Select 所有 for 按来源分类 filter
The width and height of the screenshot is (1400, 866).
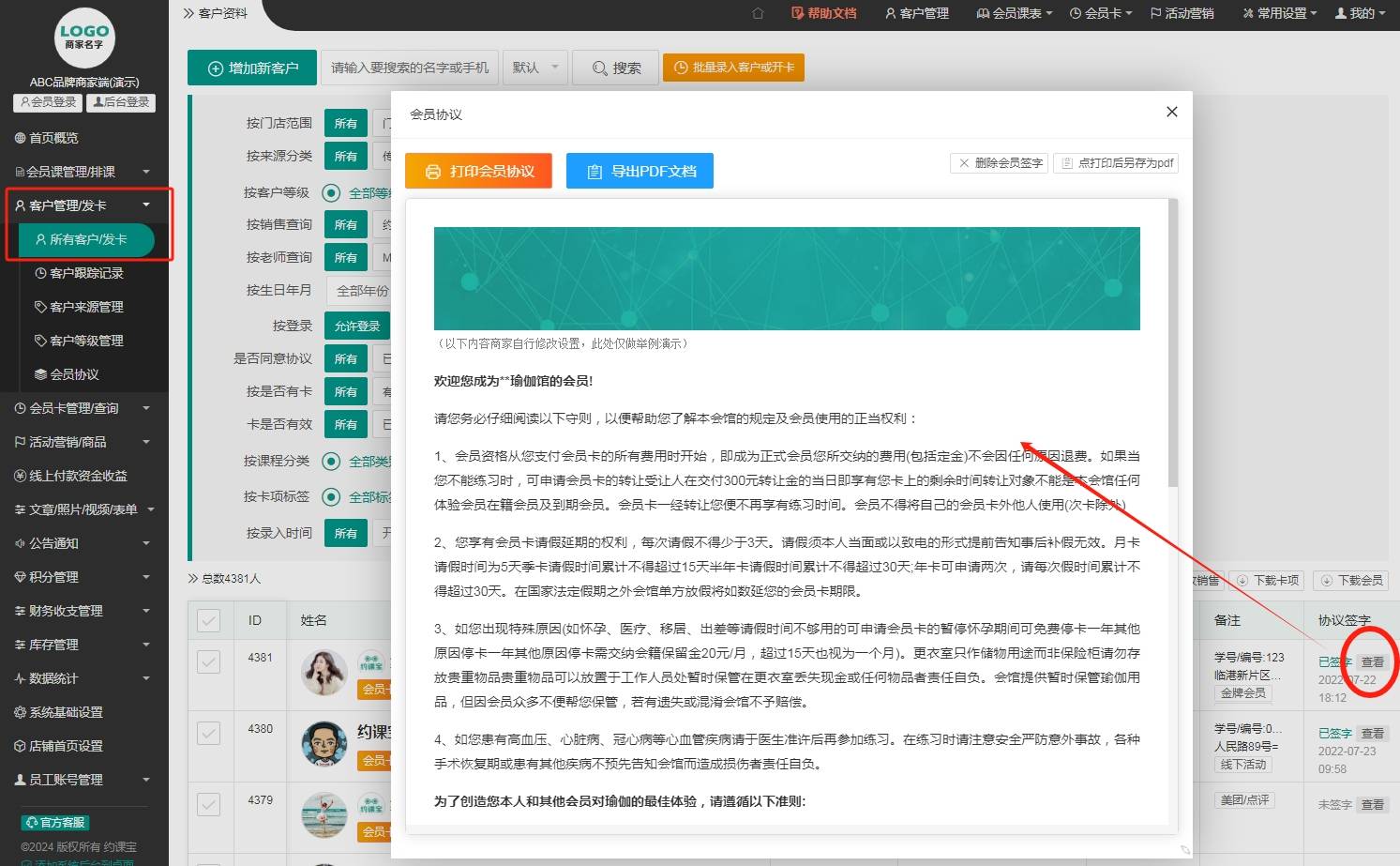tap(345, 156)
